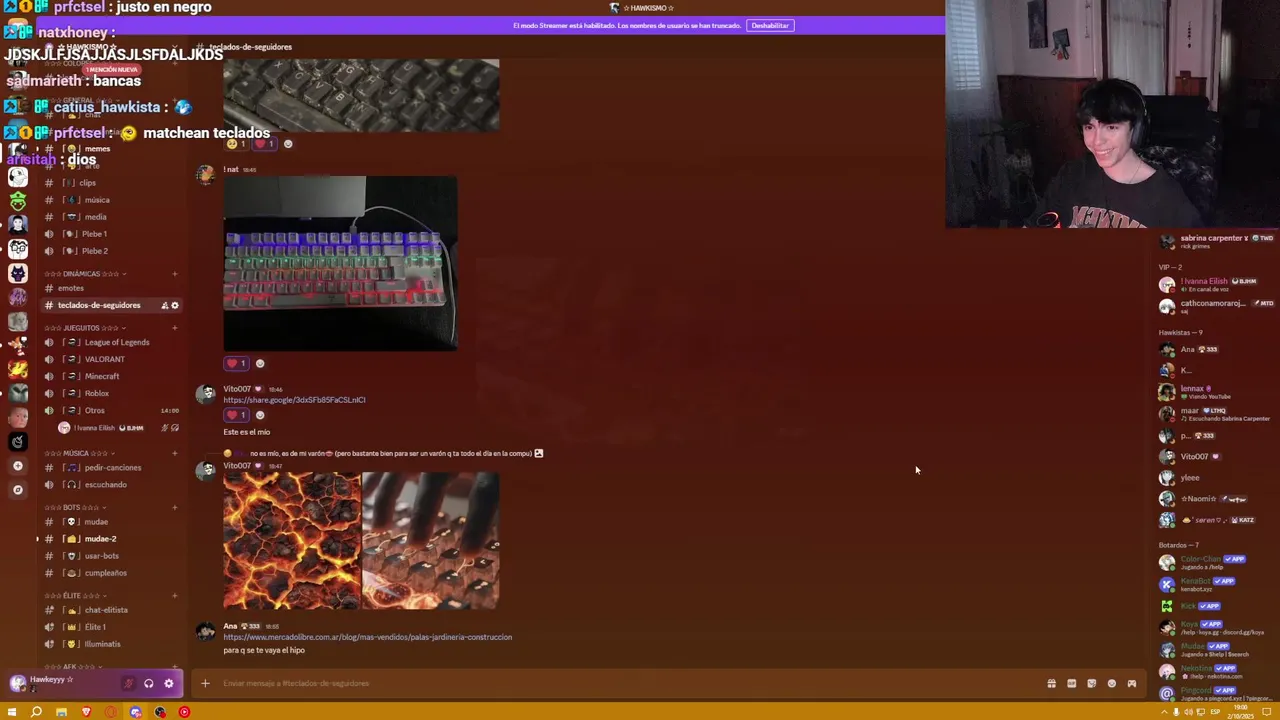Image resolution: width=1280 pixels, height=720 pixels.
Task: Open ! Ivanna Eilish in VIP members list
Action: coord(1205,285)
